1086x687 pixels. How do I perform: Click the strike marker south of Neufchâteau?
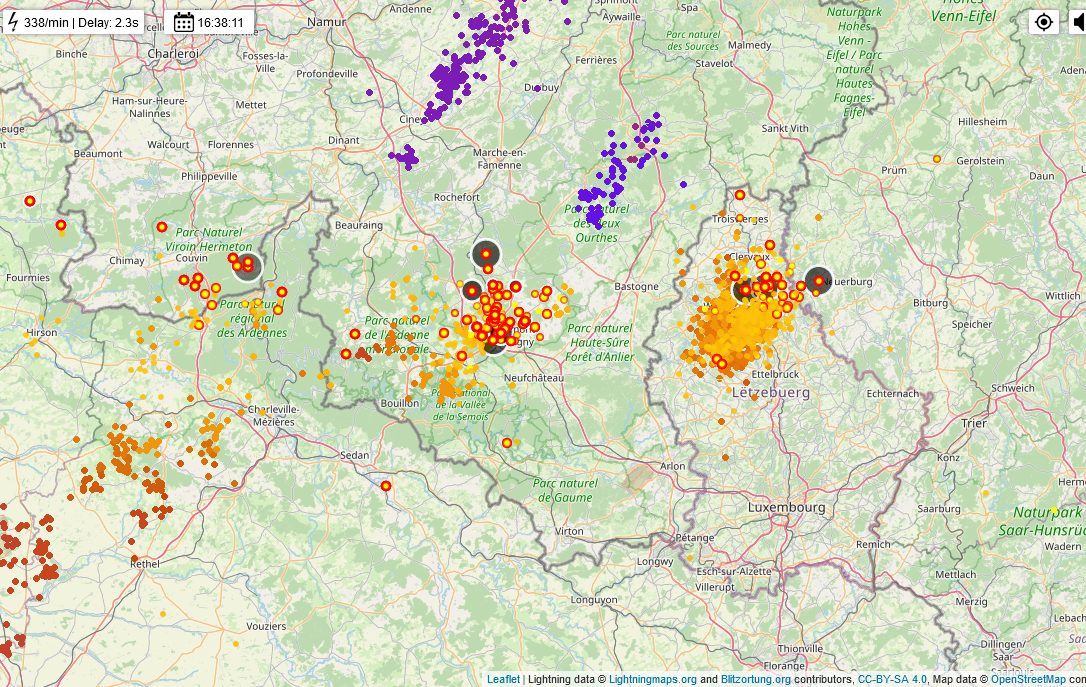tap(507, 443)
